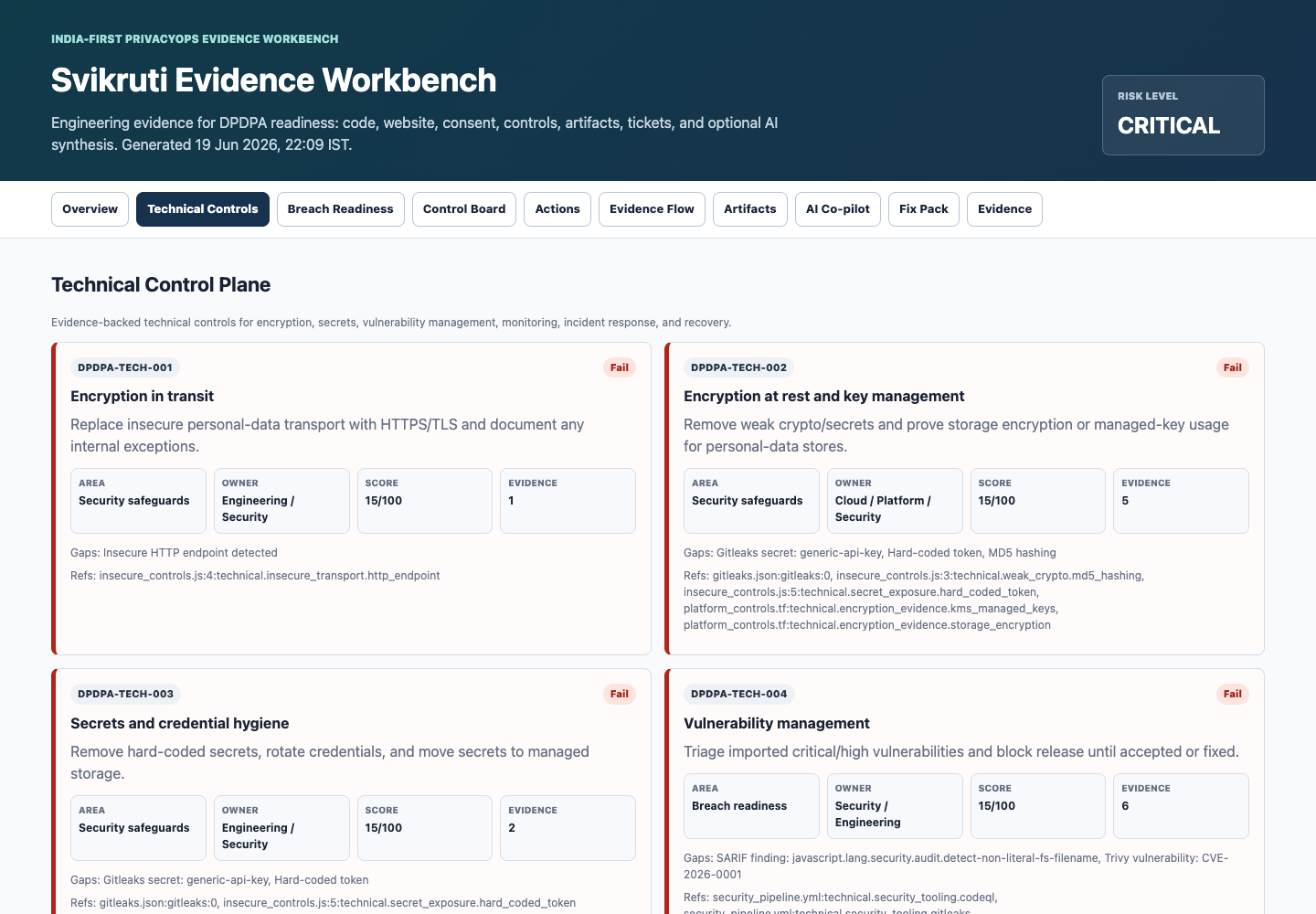Select the DPDPA-TECH-001 control ID chip
1316x914 pixels.
[x=125, y=367]
